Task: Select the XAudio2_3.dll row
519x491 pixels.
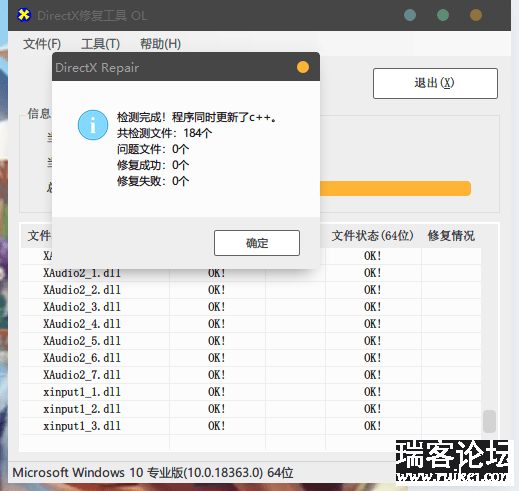Action: [251, 307]
